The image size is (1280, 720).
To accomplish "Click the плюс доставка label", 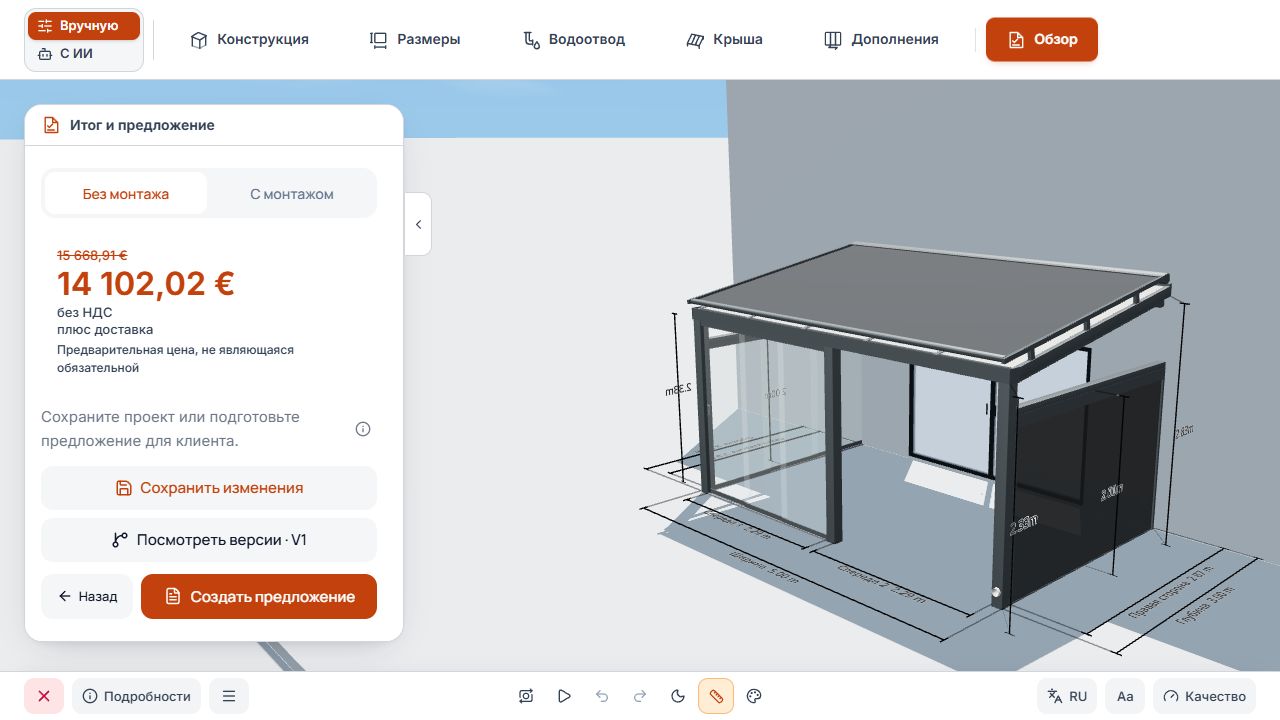I will (105, 329).
